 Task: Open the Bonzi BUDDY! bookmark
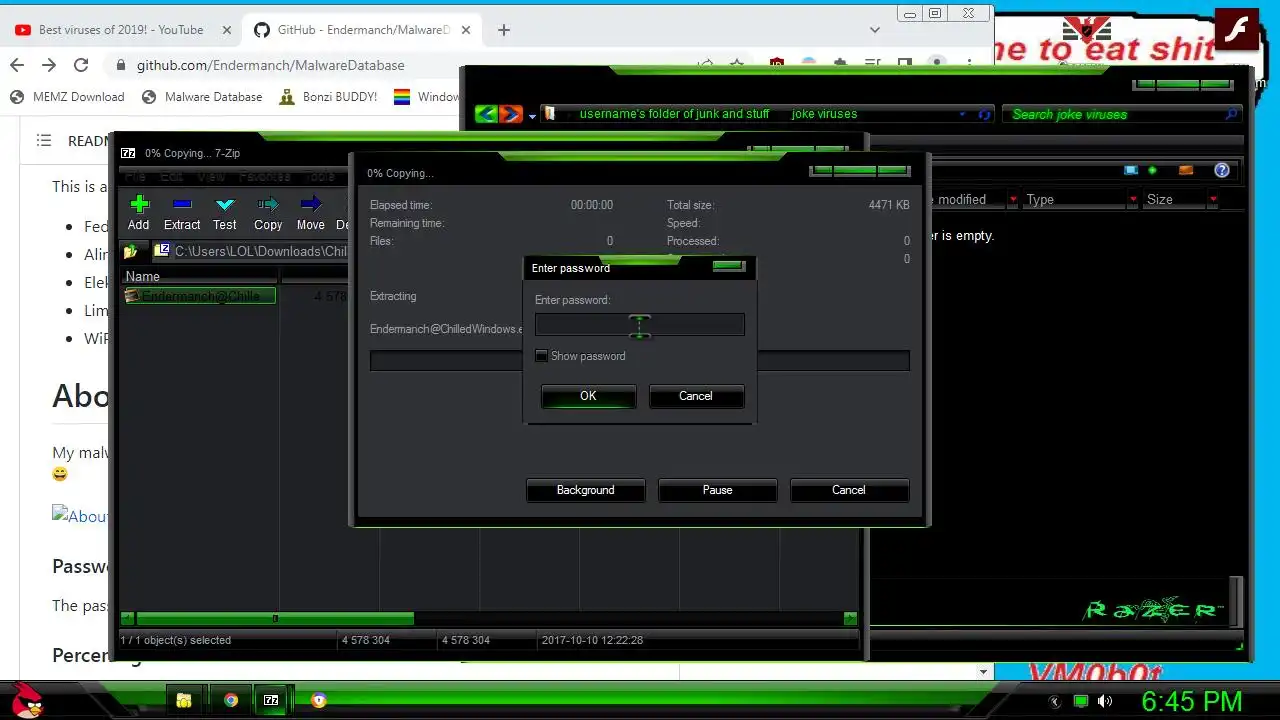[x=328, y=97]
